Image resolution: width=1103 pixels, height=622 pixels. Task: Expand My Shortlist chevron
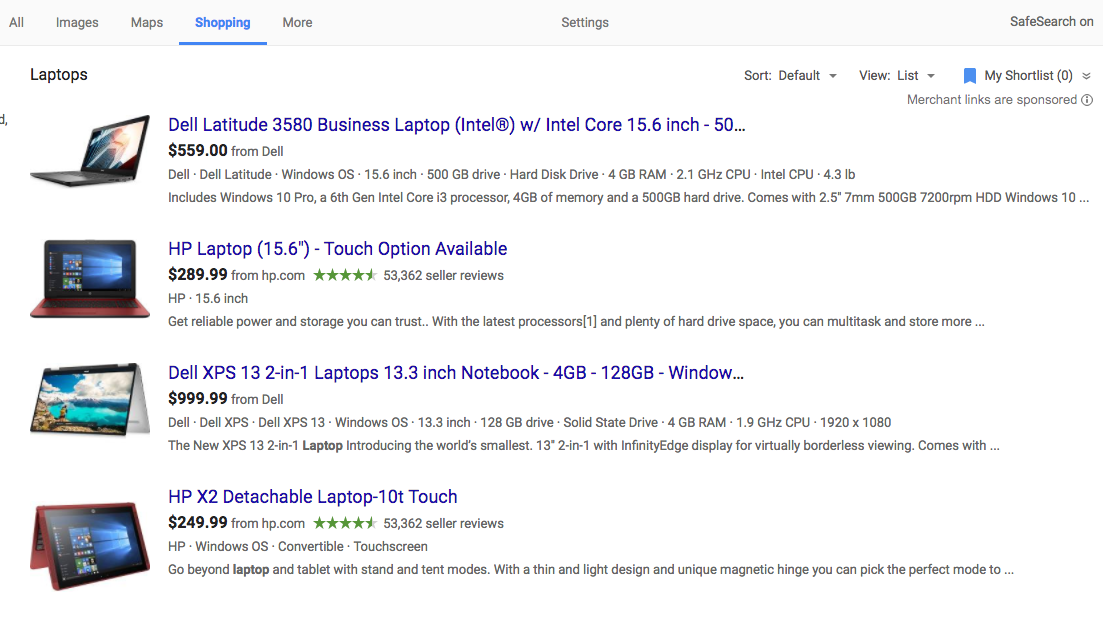pyautogui.click(x=1086, y=76)
